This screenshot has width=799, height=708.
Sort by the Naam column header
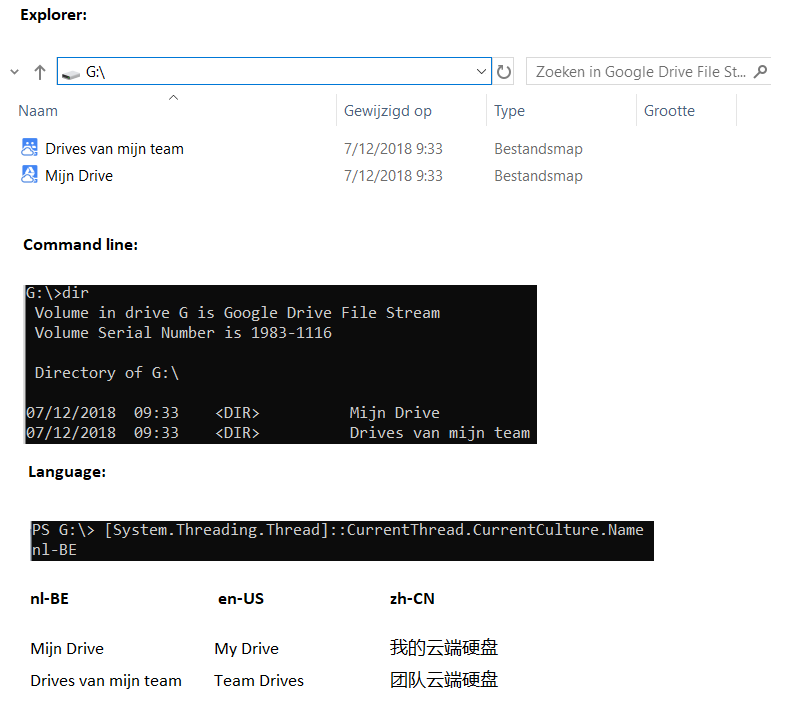click(38, 111)
